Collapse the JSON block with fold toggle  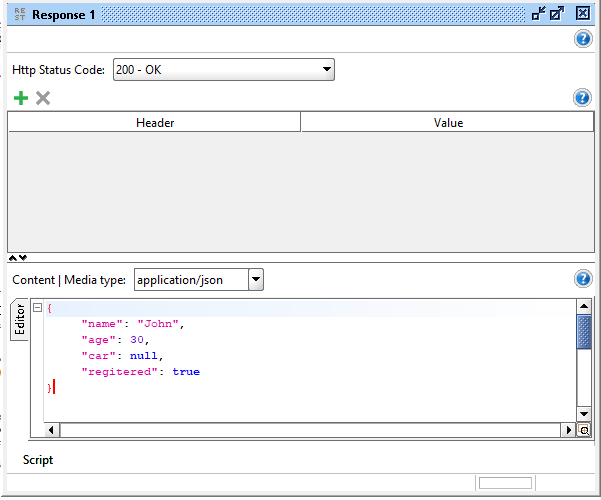point(37,308)
